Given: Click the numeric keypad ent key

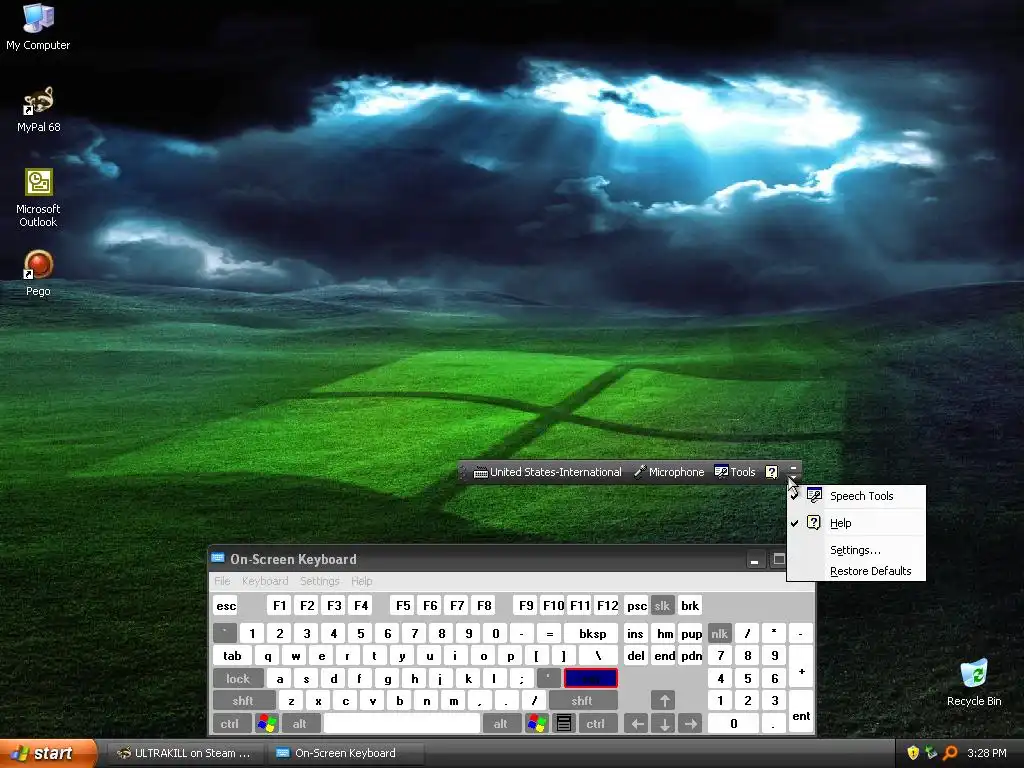Looking at the screenshot, I should coord(801,712).
